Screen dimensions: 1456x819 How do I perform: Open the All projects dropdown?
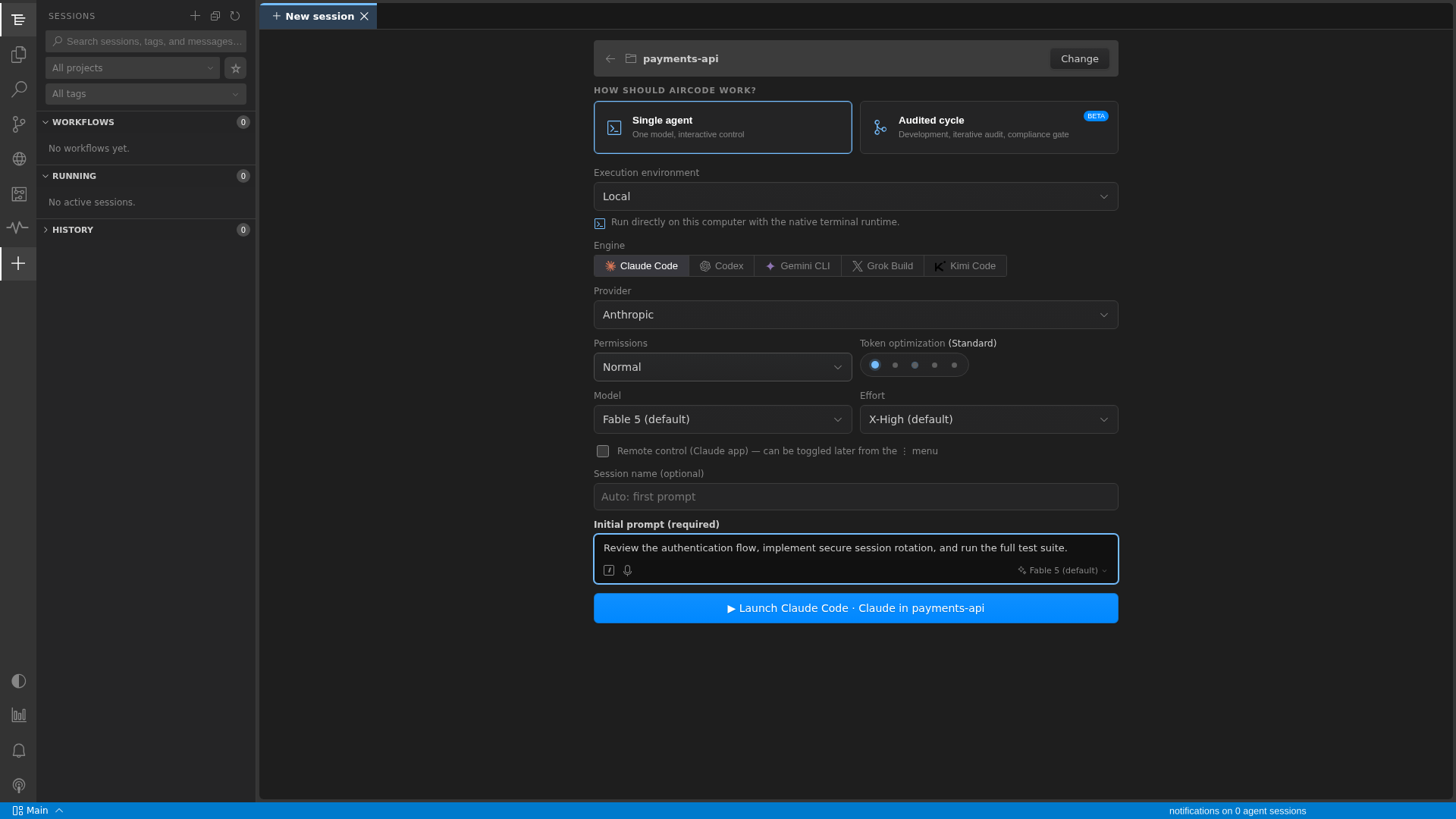click(x=133, y=68)
